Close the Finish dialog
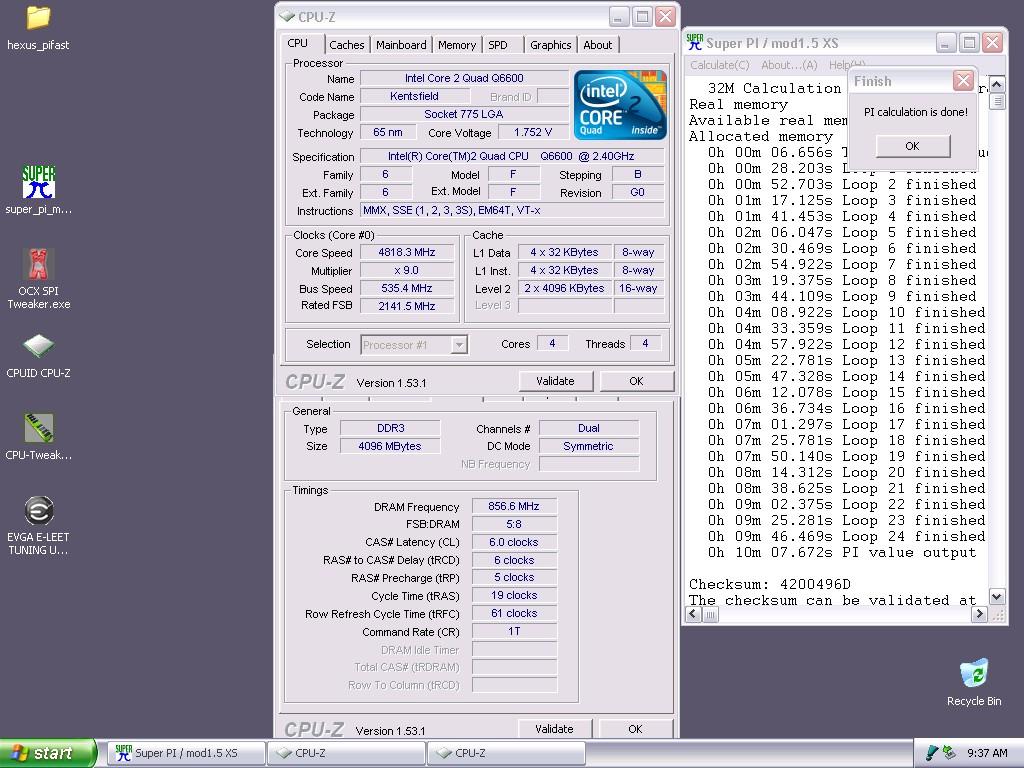The height and width of the screenshot is (768, 1024). pos(963,80)
